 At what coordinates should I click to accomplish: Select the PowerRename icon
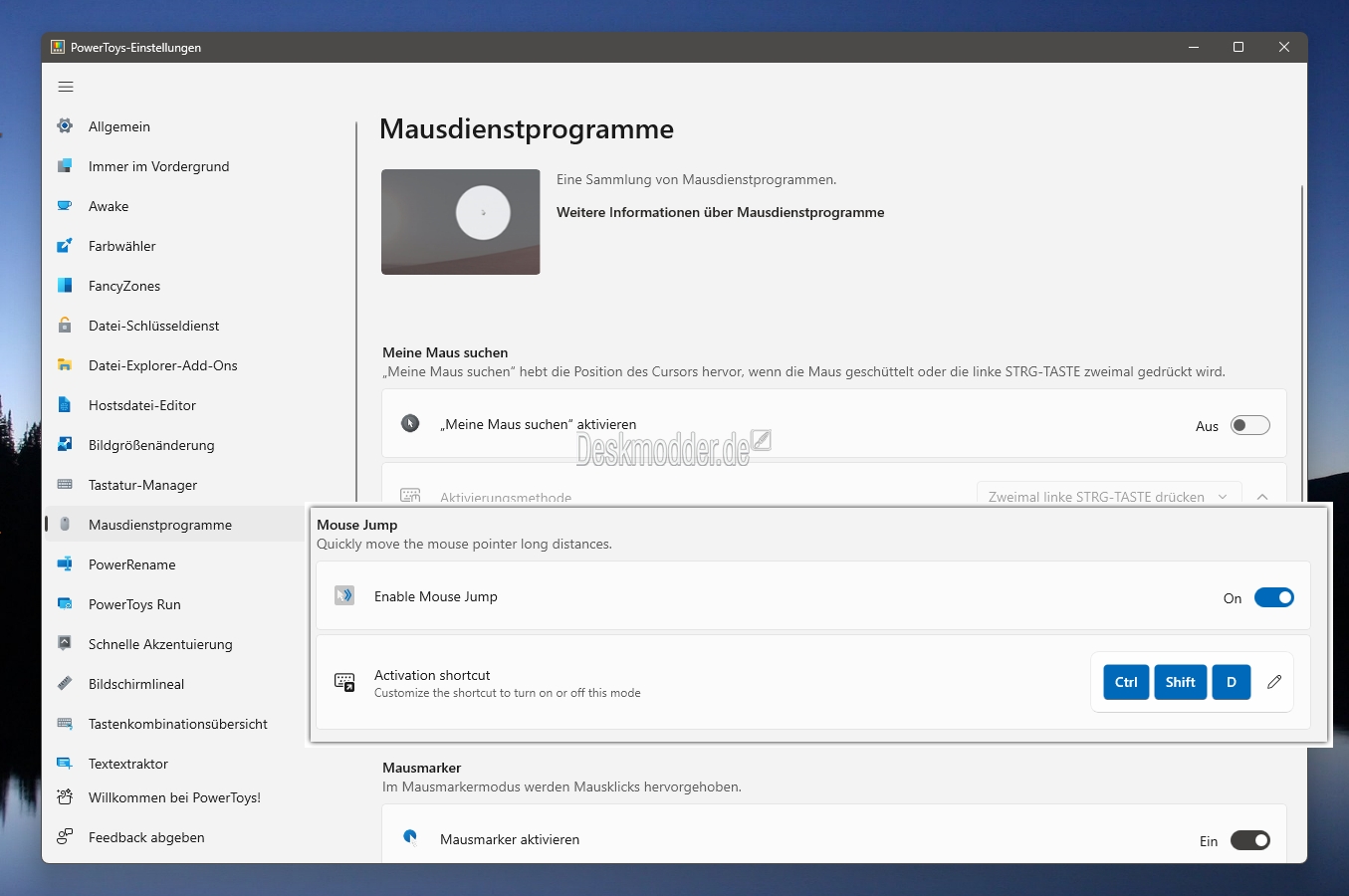(65, 564)
